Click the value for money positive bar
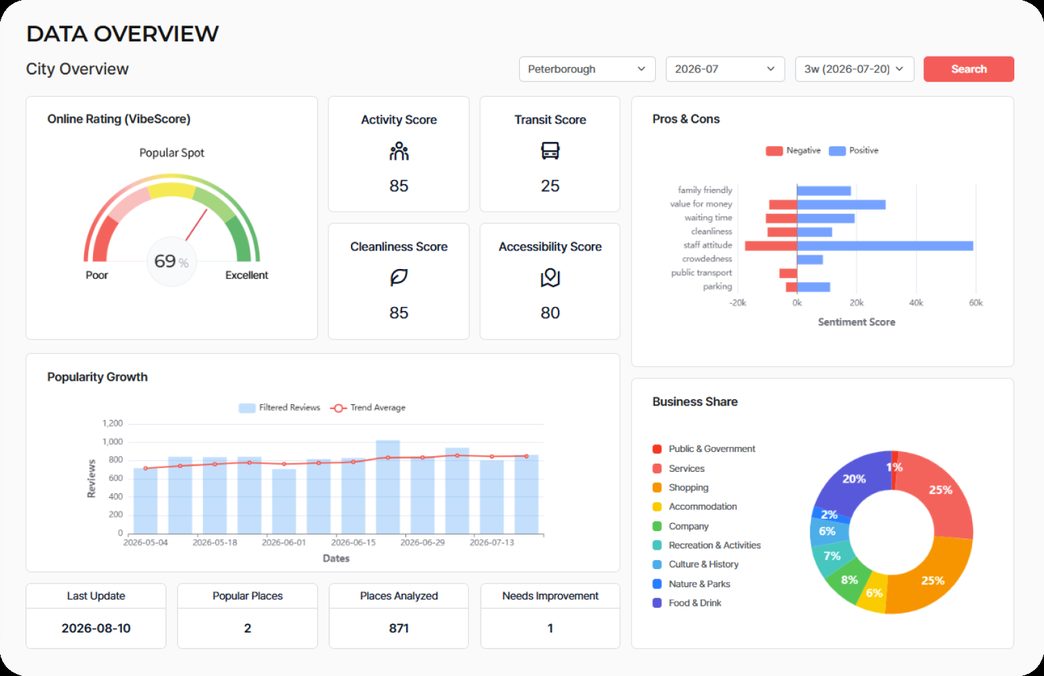 (x=841, y=204)
